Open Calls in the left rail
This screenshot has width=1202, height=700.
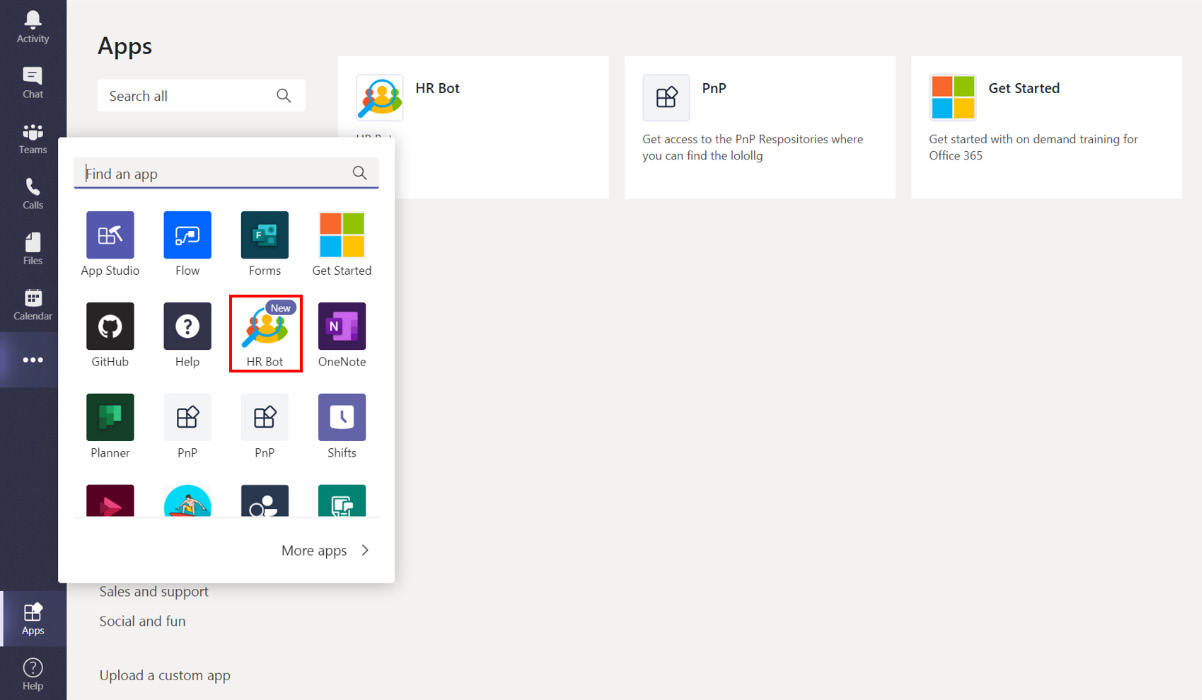pos(33,194)
